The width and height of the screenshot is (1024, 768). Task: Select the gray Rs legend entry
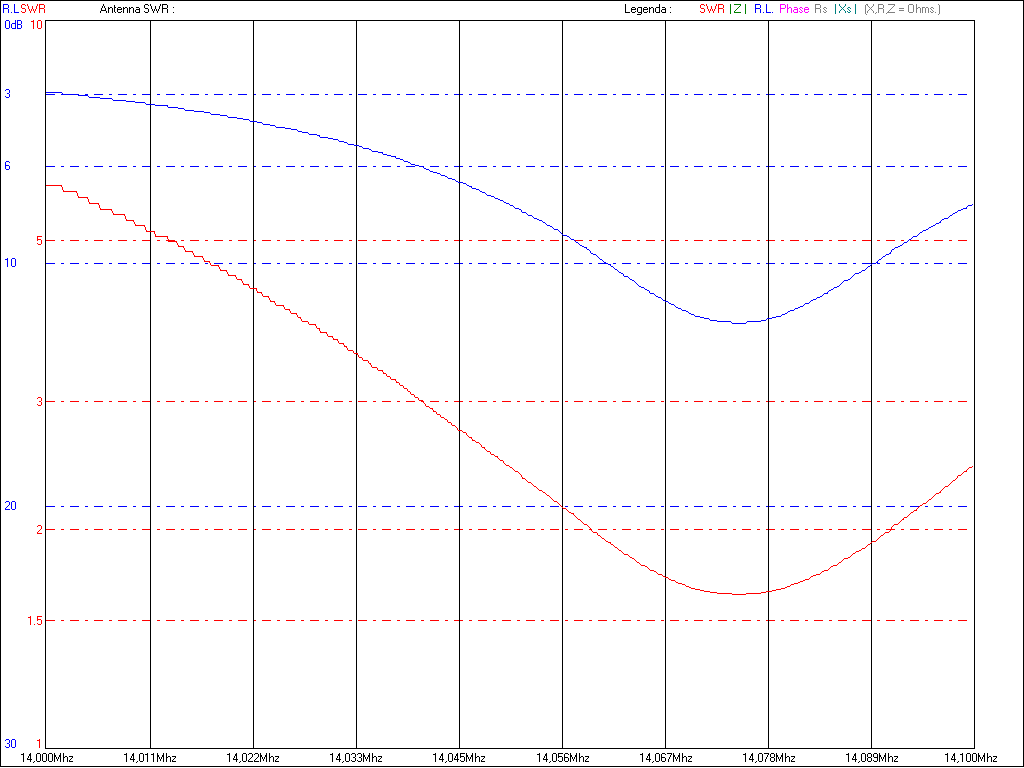821,9
